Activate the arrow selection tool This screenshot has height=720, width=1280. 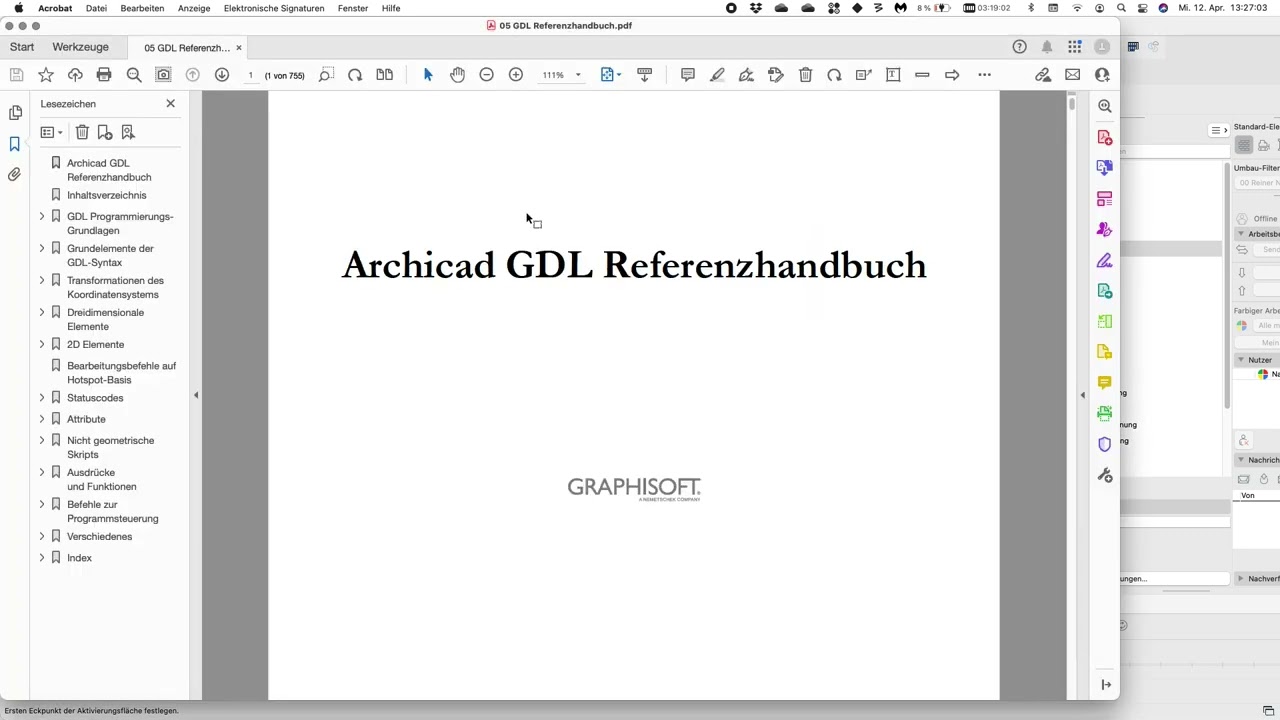(x=428, y=75)
